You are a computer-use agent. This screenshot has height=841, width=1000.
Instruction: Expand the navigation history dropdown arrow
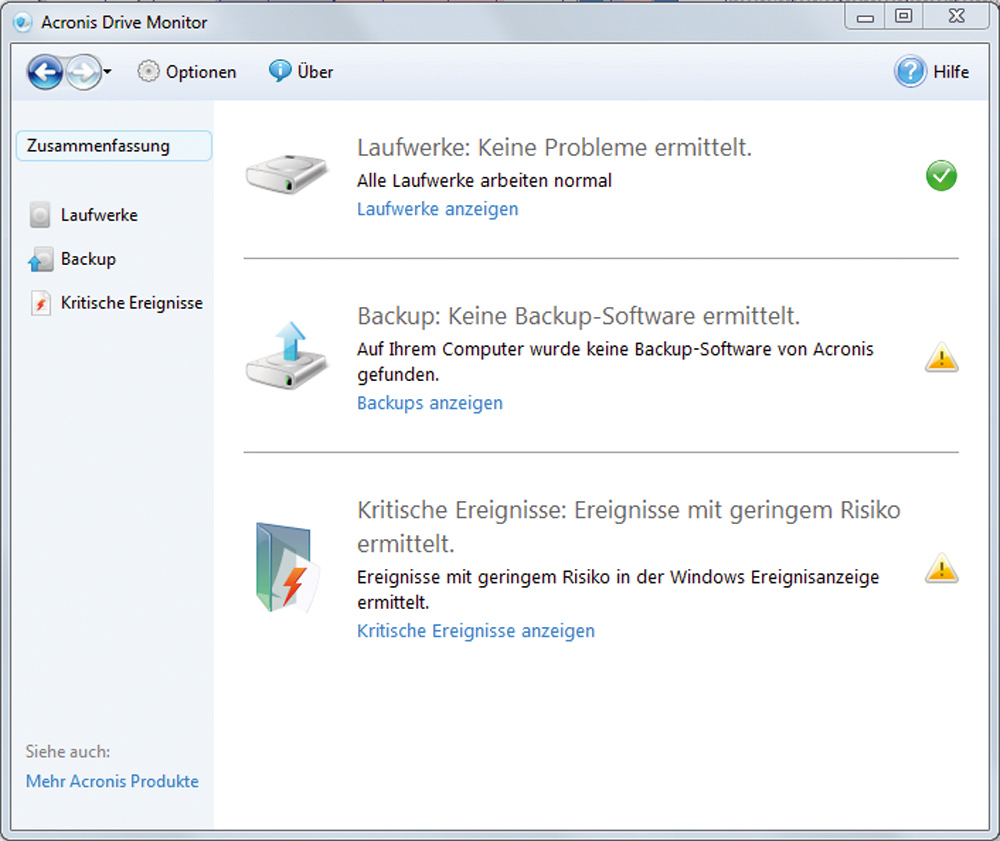pyautogui.click(x=108, y=71)
